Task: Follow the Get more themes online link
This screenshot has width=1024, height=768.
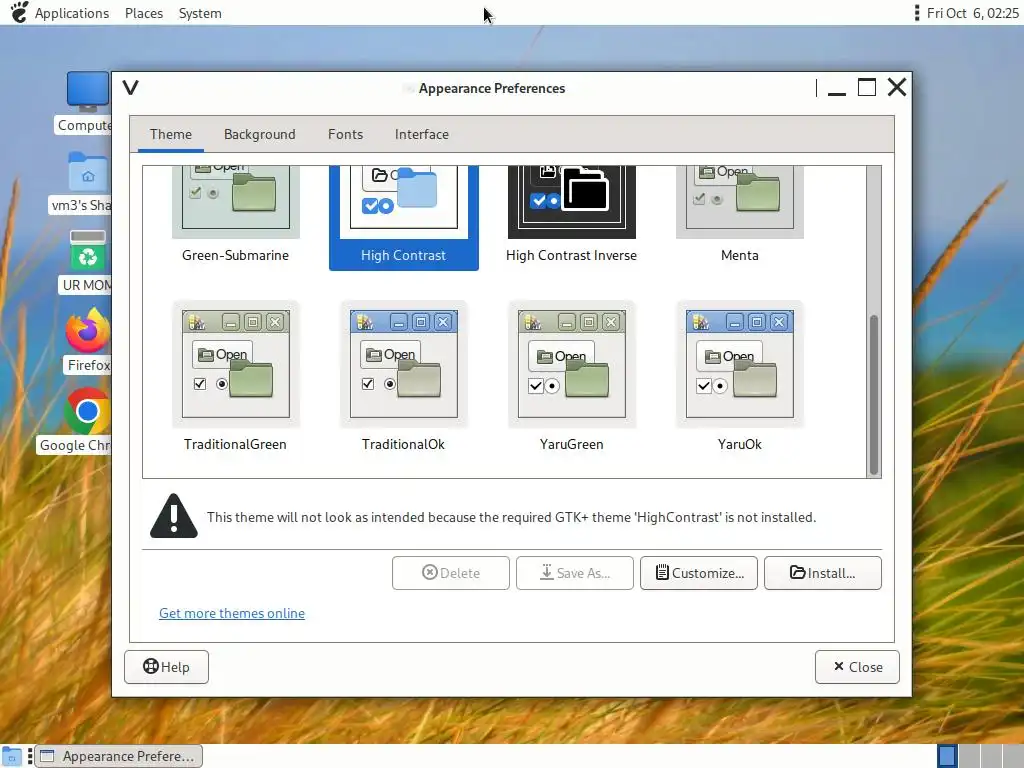Action: [x=232, y=613]
